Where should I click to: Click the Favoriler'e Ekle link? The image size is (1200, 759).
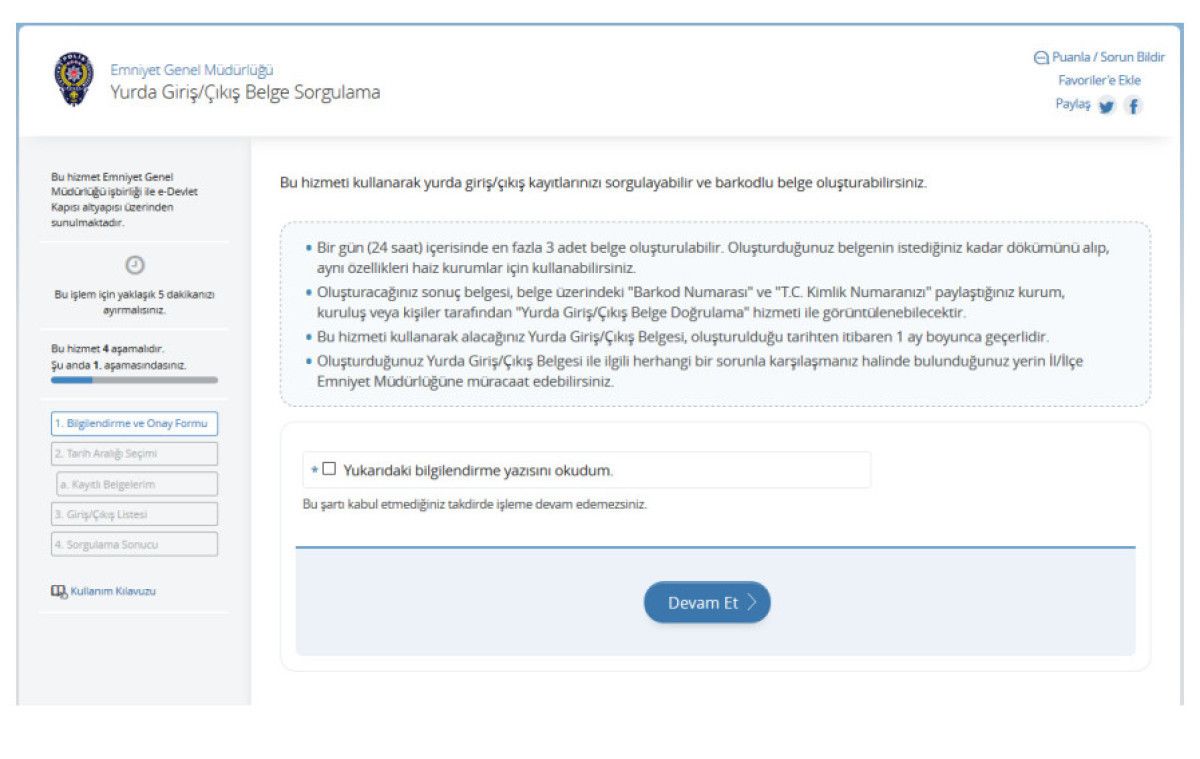coord(1099,80)
